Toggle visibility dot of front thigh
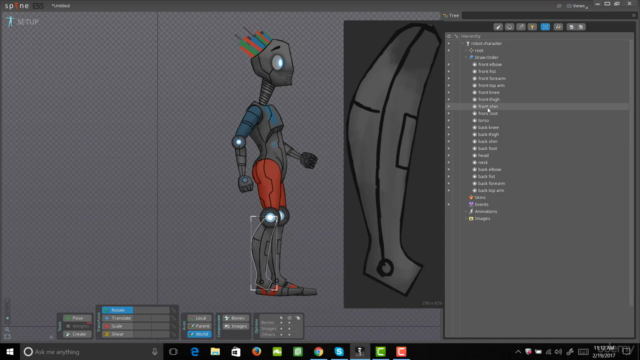640x360 pixels. click(x=449, y=100)
